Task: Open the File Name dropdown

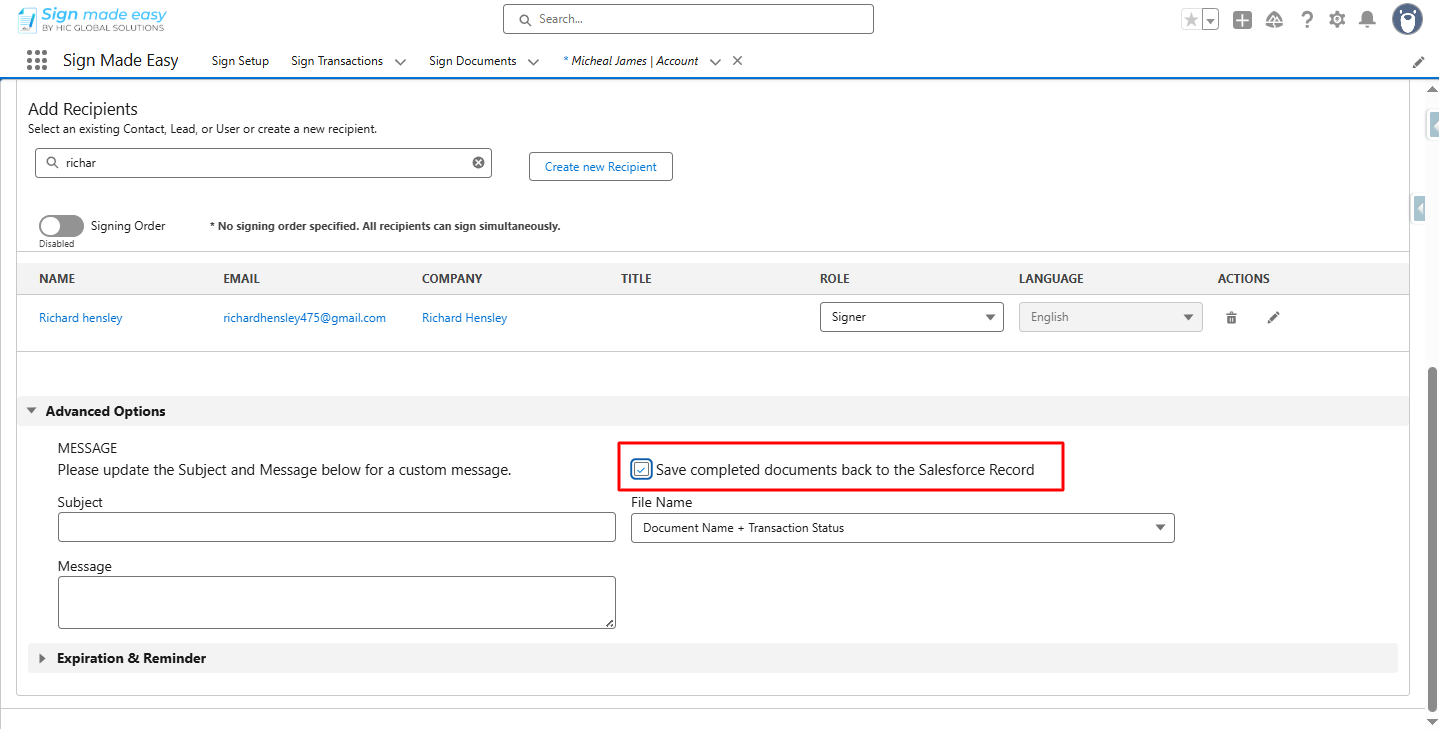Action: pyautogui.click(x=902, y=528)
